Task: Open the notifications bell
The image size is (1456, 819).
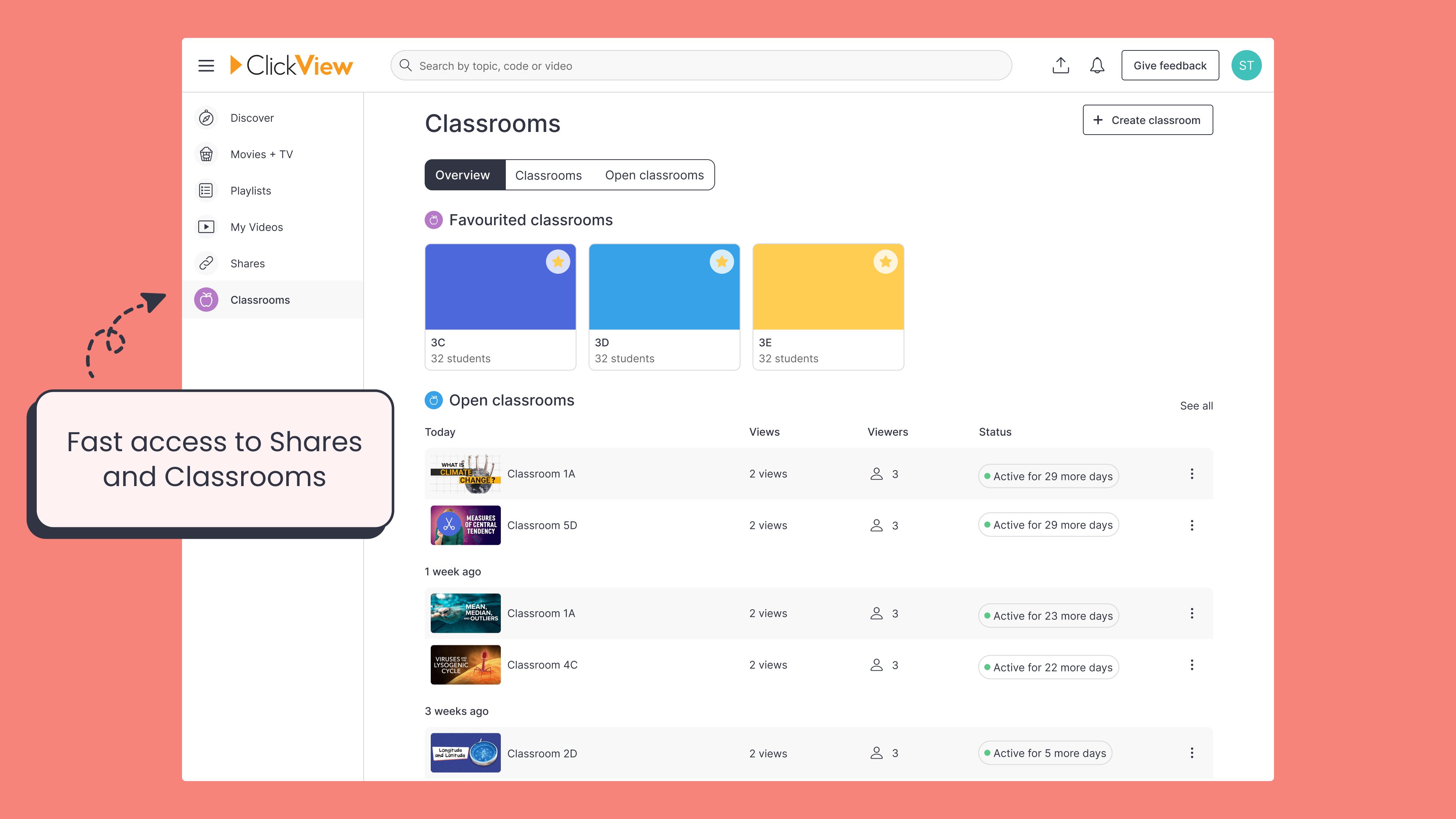Action: click(x=1097, y=66)
